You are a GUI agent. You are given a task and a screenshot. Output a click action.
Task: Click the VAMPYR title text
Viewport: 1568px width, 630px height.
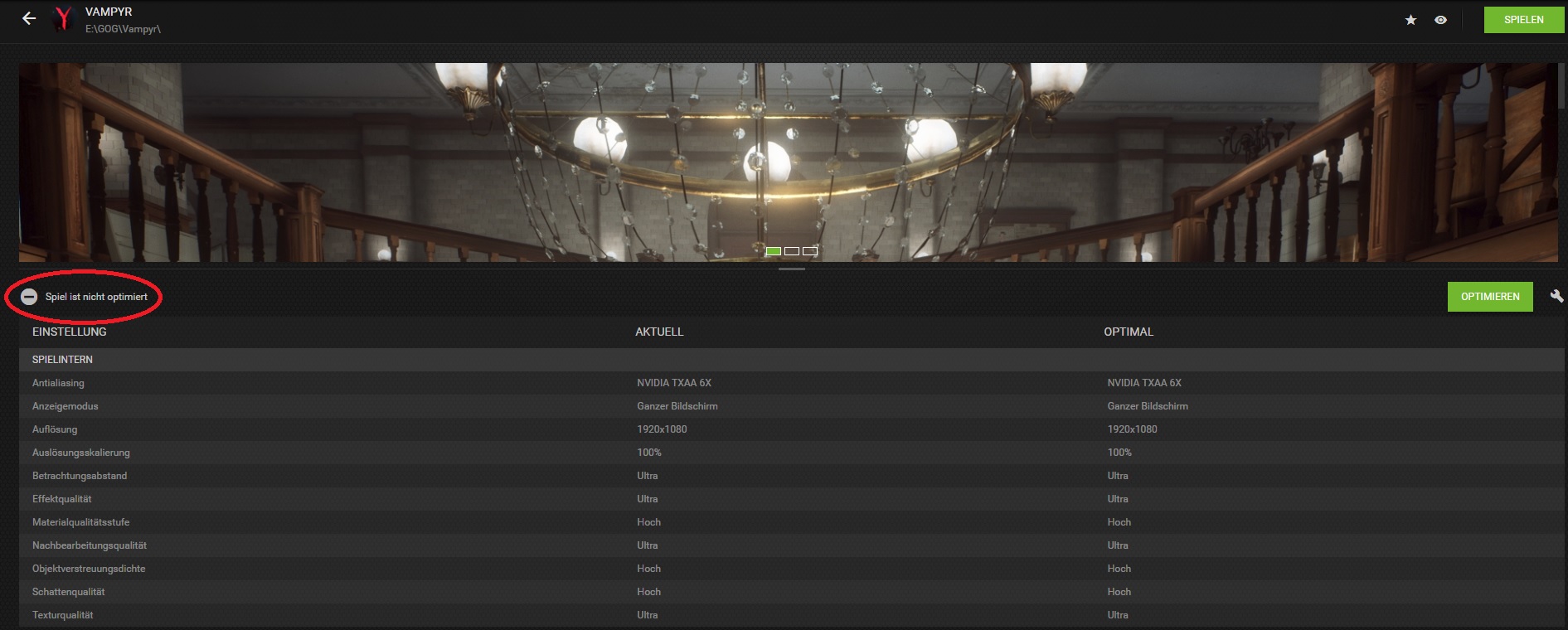[x=109, y=12]
